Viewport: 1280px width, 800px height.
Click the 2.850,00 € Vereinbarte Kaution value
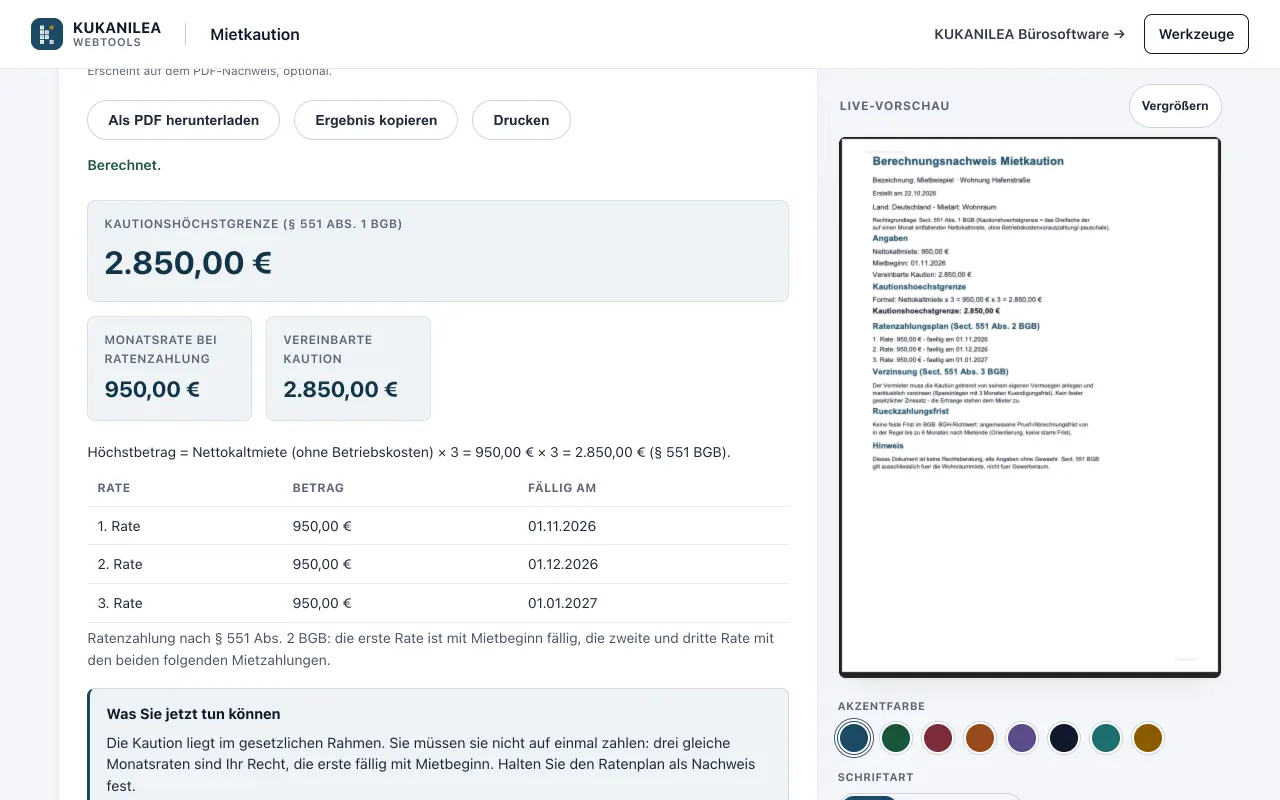[x=341, y=390]
